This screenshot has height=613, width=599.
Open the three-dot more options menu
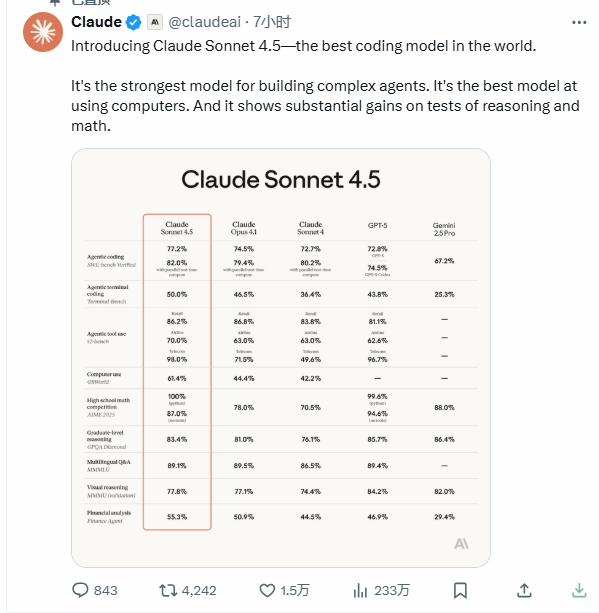coord(579,23)
